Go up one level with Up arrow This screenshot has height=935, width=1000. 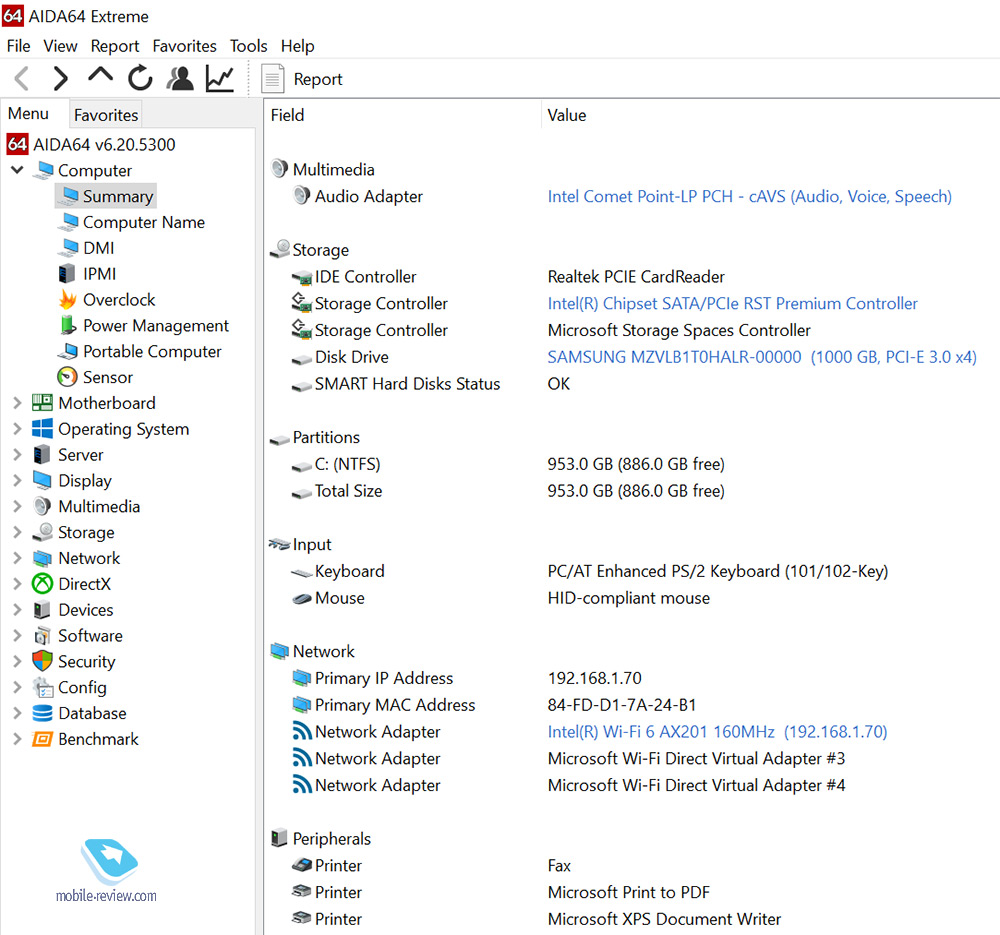click(100, 76)
